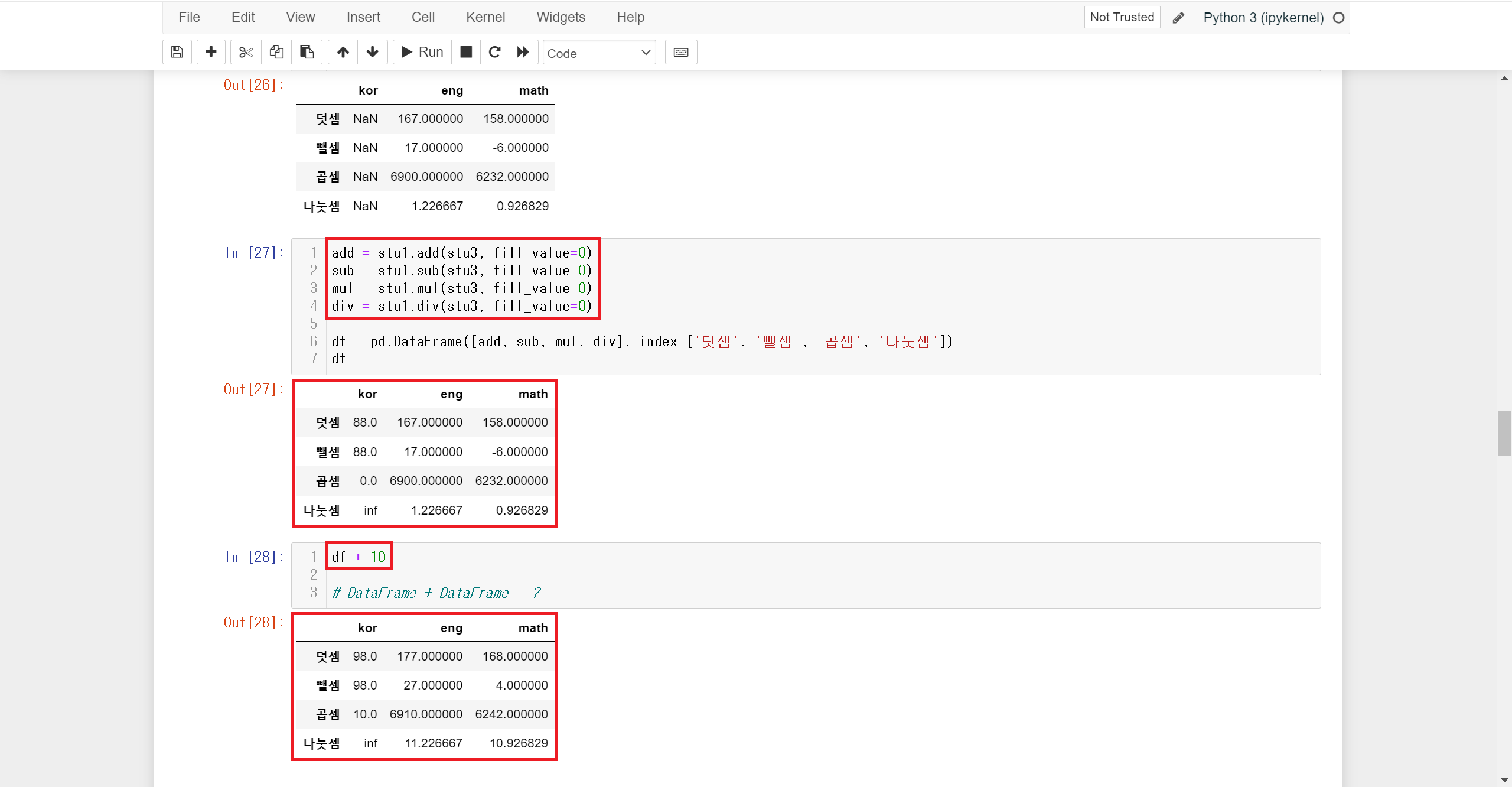Copy selected cells icon

[x=276, y=52]
